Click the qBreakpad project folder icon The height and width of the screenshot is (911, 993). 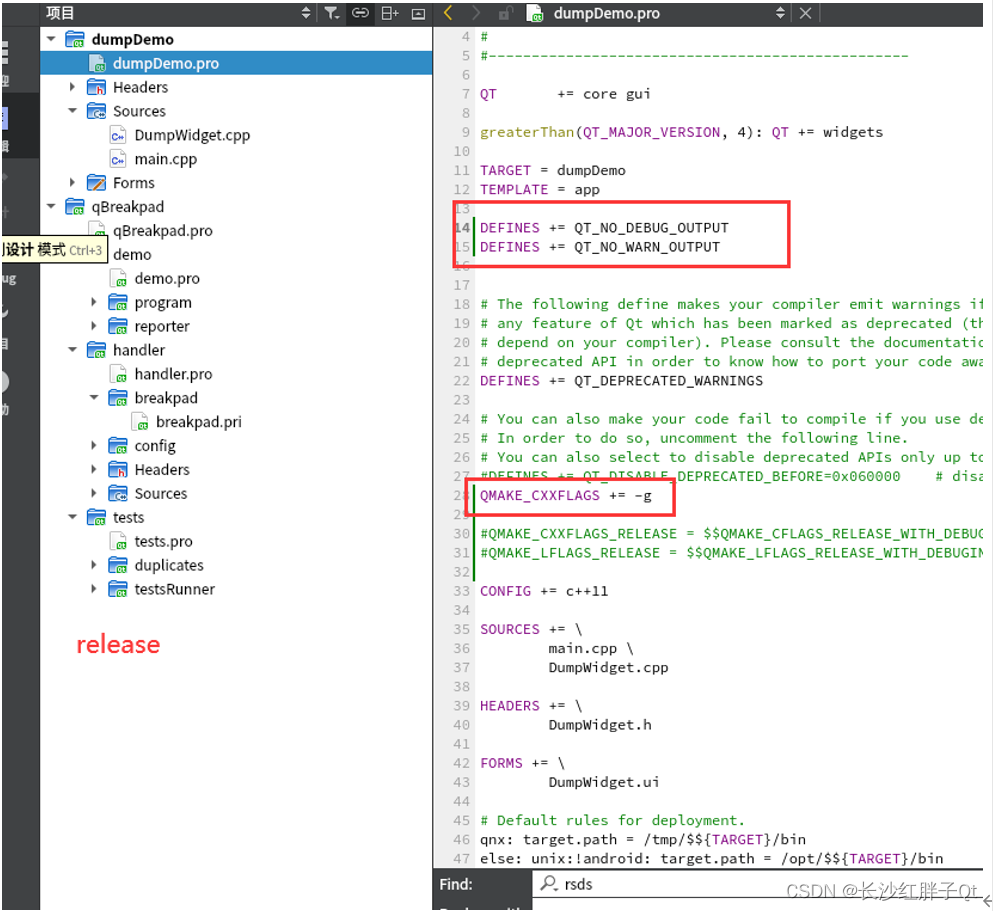(75, 206)
